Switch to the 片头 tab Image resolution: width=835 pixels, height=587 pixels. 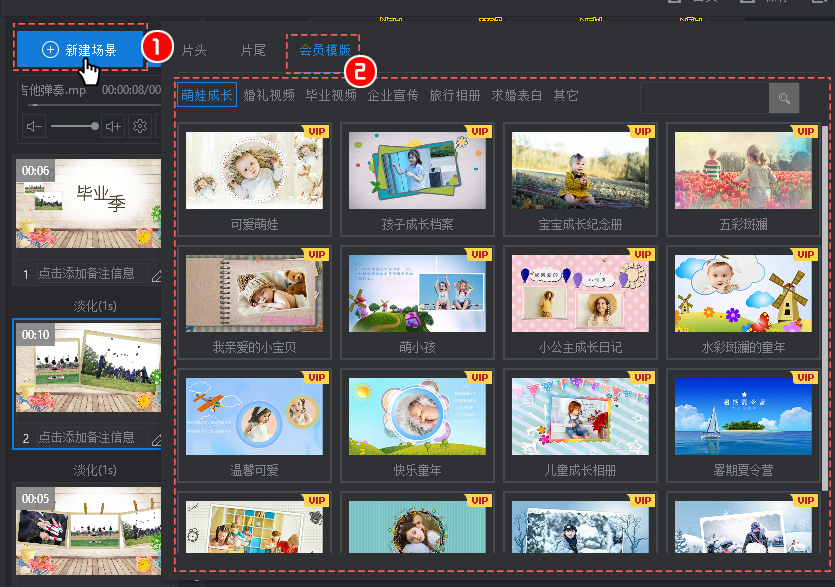(194, 49)
